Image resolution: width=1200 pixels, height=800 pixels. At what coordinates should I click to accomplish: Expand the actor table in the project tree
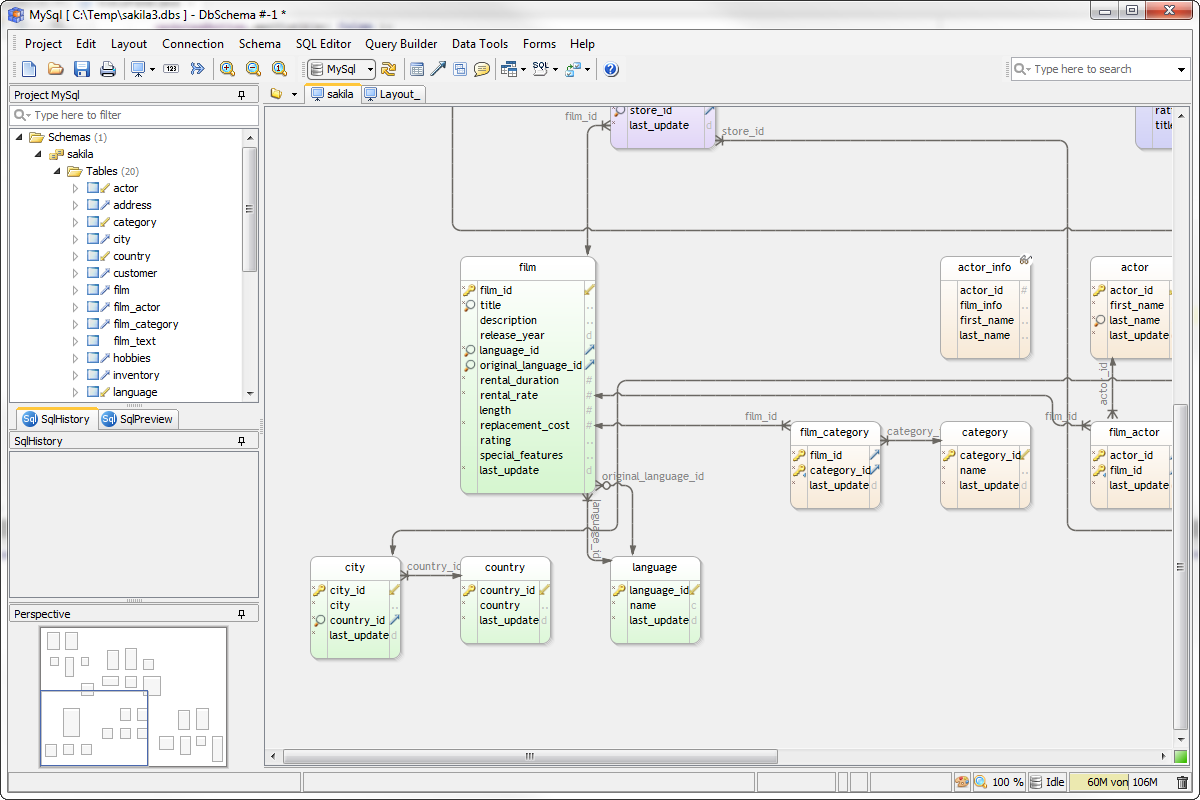click(x=75, y=188)
